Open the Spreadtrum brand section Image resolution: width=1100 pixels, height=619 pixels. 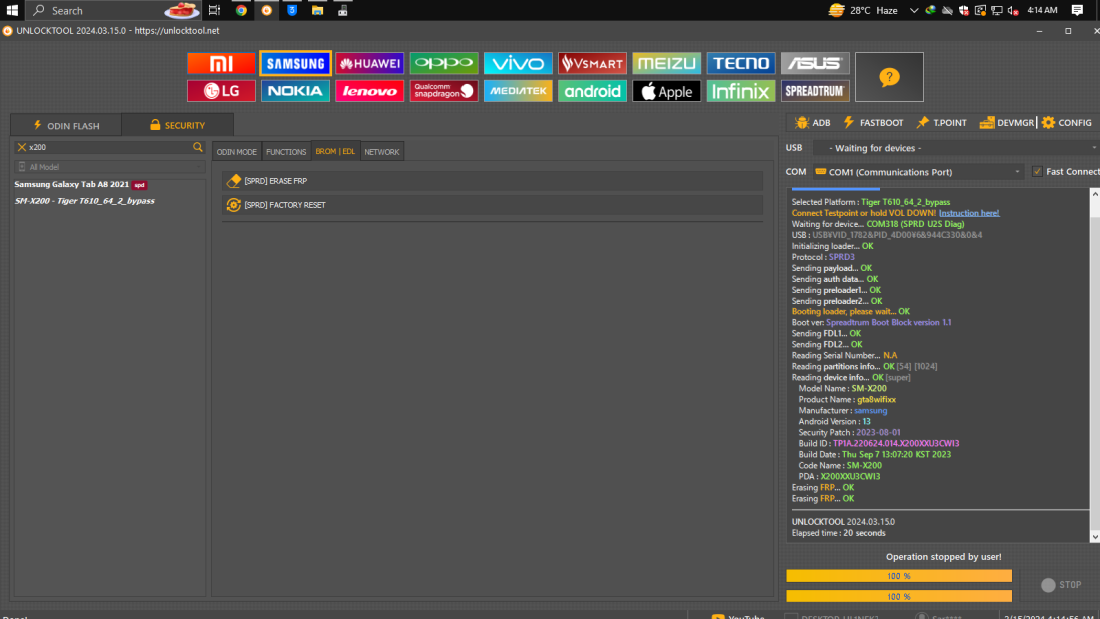(x=815, y=91)
